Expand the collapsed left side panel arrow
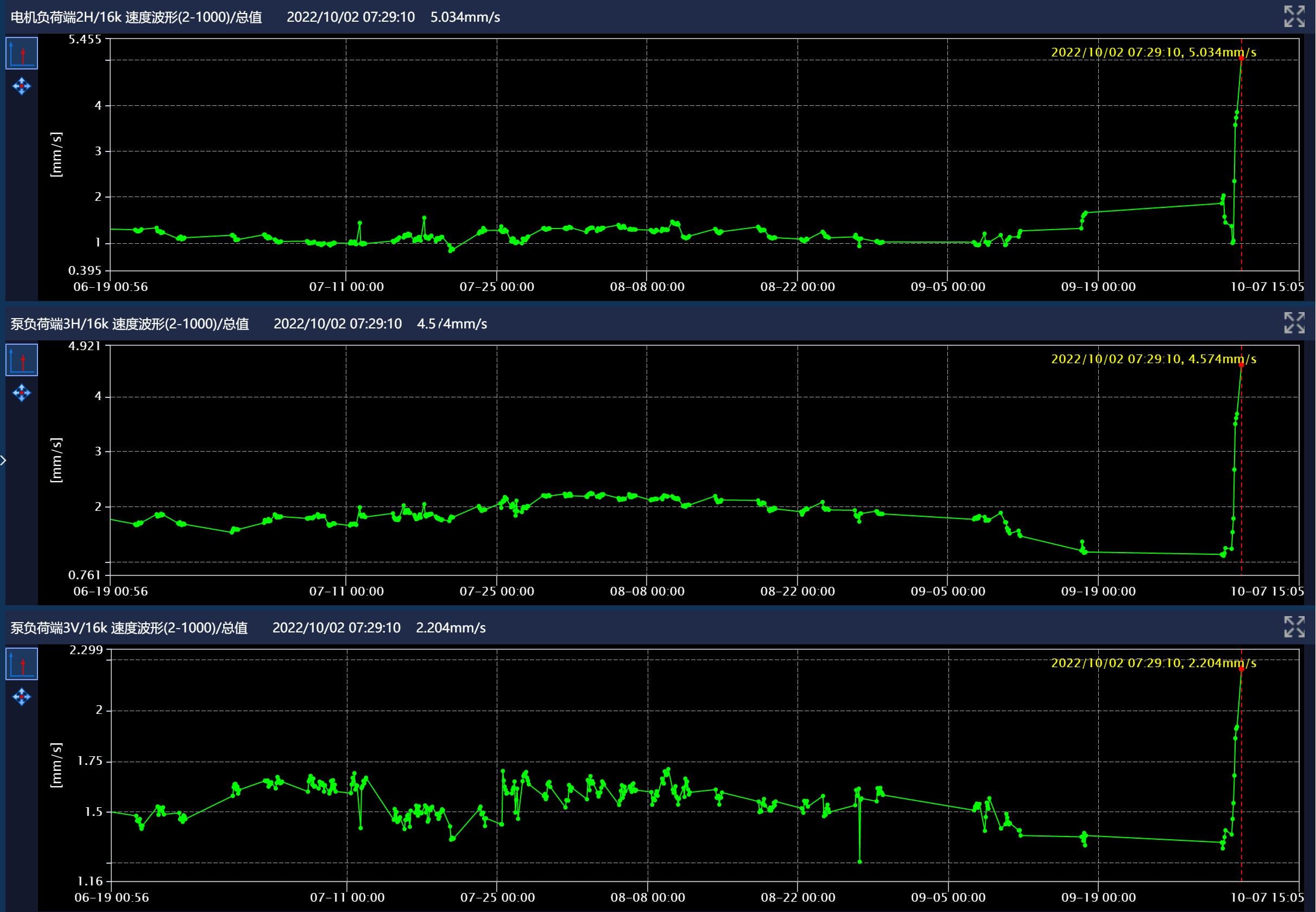 (3, 460)
